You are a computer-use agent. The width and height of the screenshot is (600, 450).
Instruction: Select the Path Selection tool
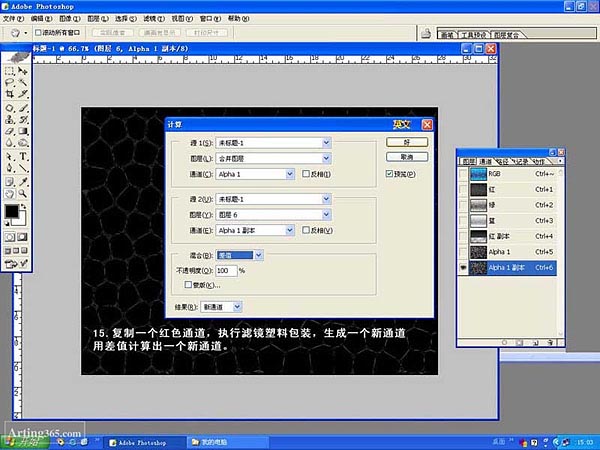pyautogui.click(x=10, y=157)
